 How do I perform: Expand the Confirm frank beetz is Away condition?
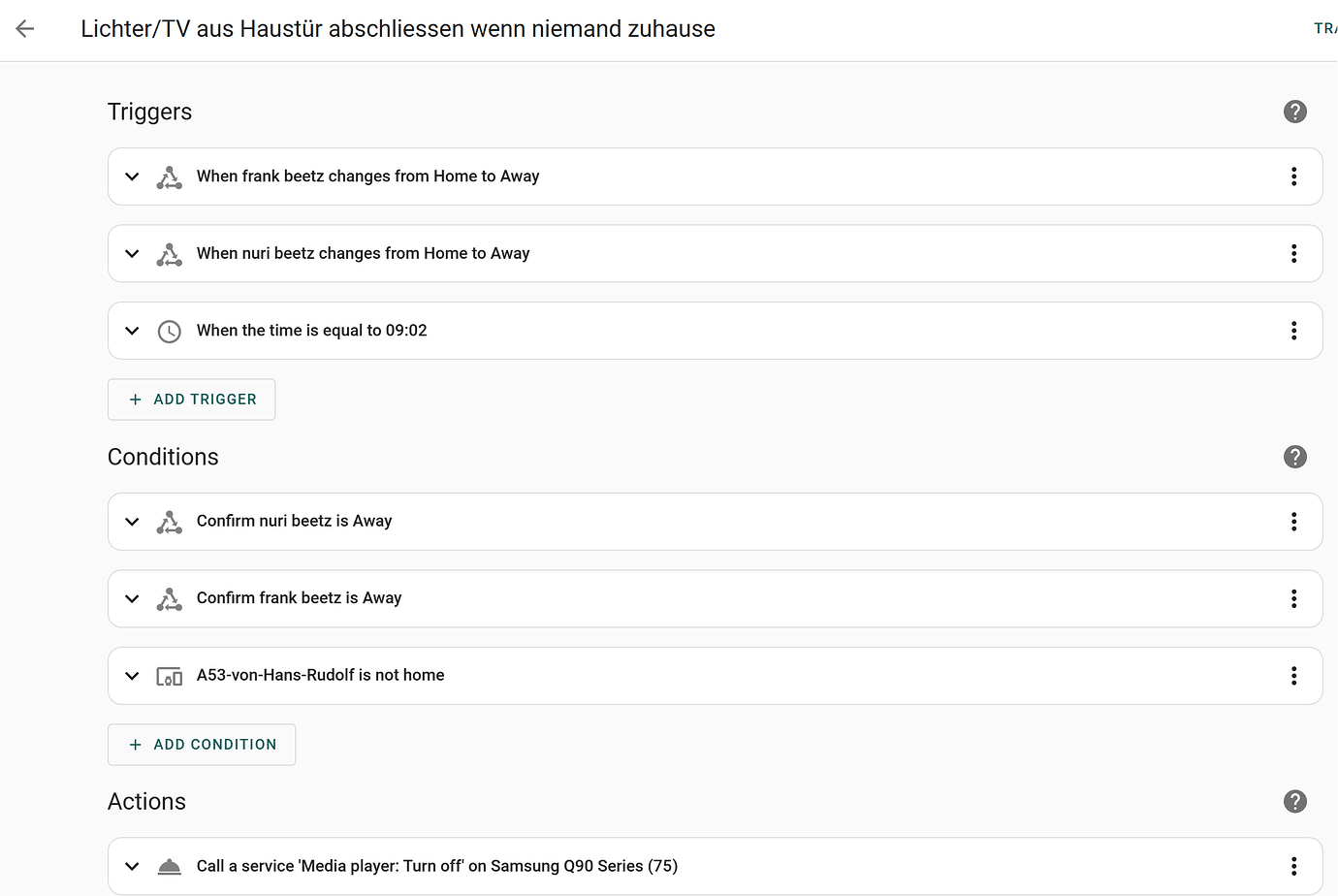point(132,598)
